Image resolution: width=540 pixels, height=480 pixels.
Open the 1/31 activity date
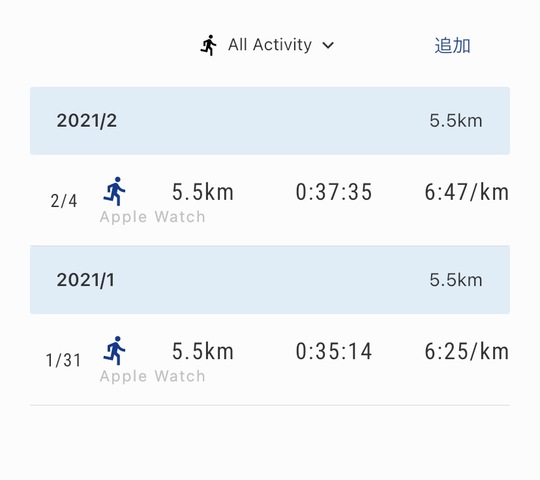(63, 360)
